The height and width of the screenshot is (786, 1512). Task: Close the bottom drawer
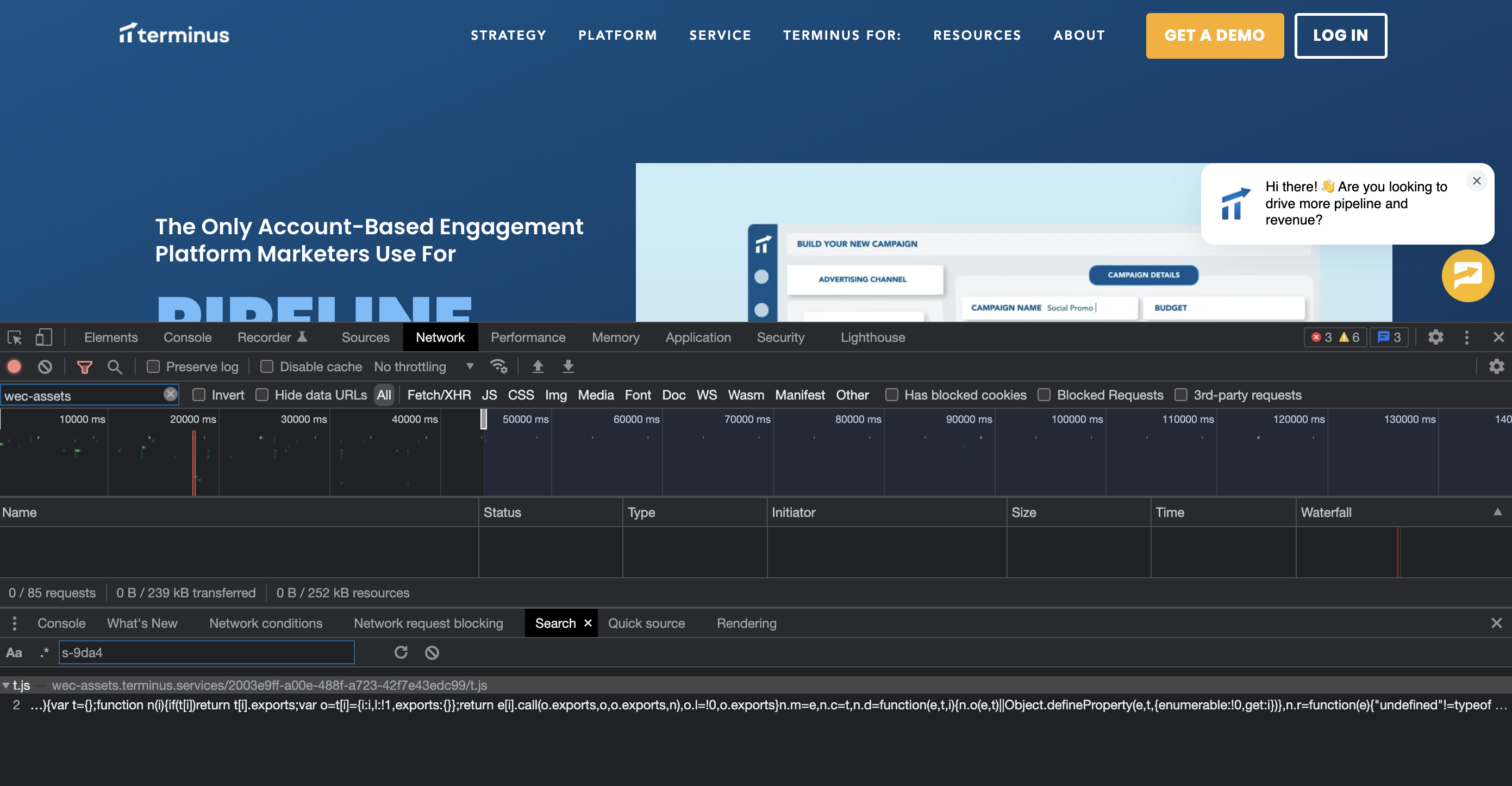[x=1497, y=623]
